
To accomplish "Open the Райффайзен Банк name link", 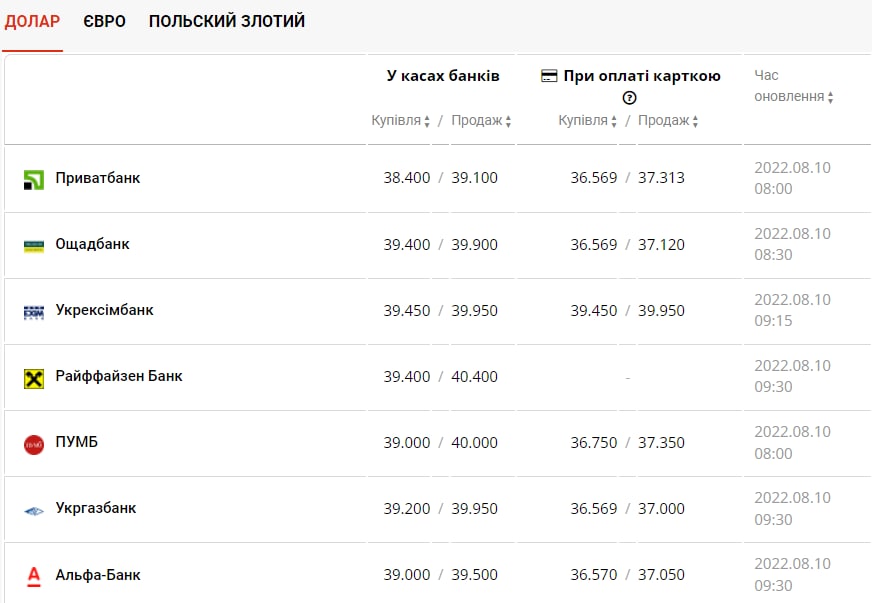I will tap(119, 376).
